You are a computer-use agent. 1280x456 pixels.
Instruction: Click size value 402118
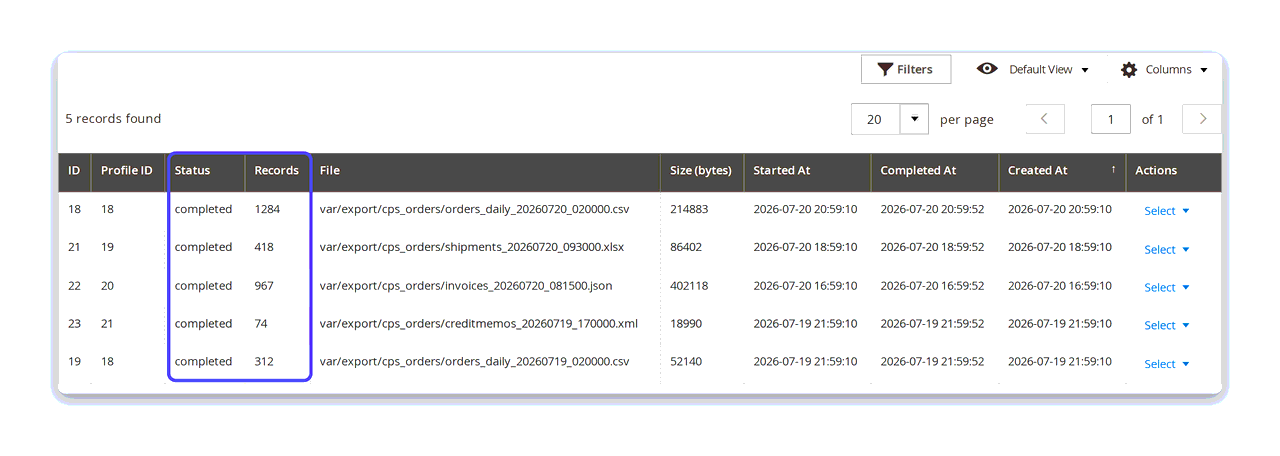689,286
